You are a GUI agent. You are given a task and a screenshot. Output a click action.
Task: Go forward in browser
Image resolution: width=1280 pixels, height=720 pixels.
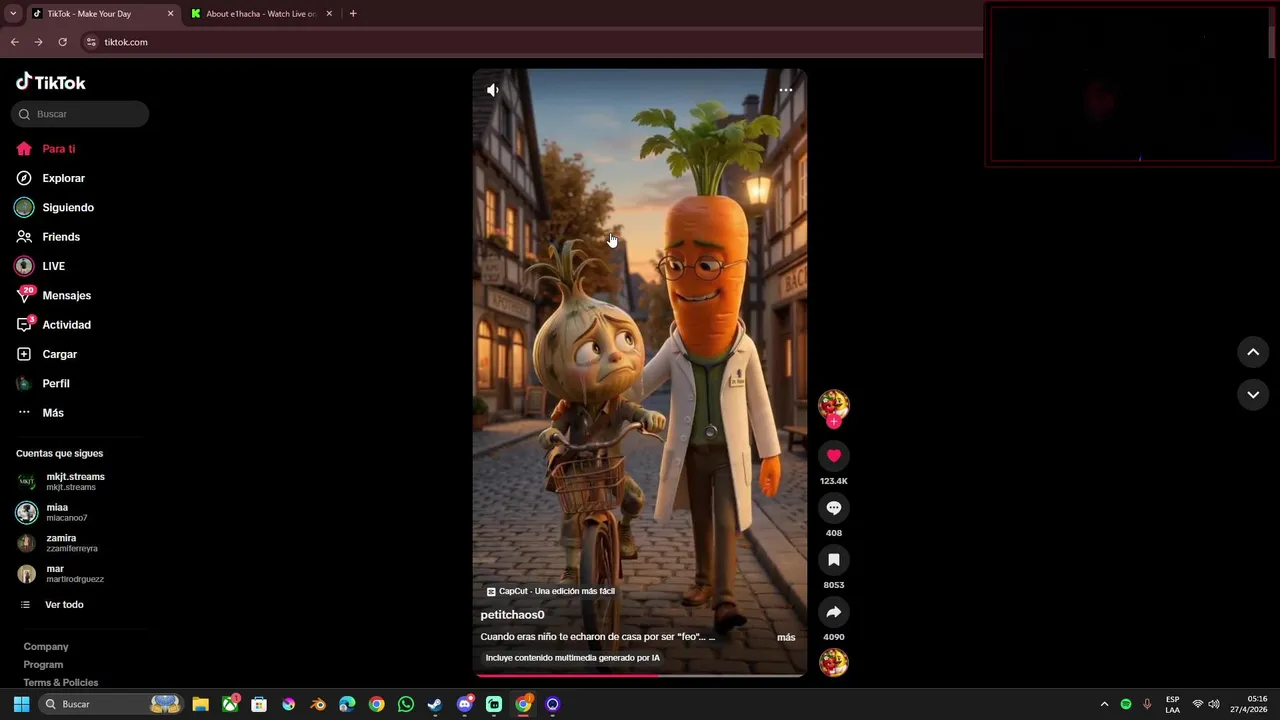38,42
